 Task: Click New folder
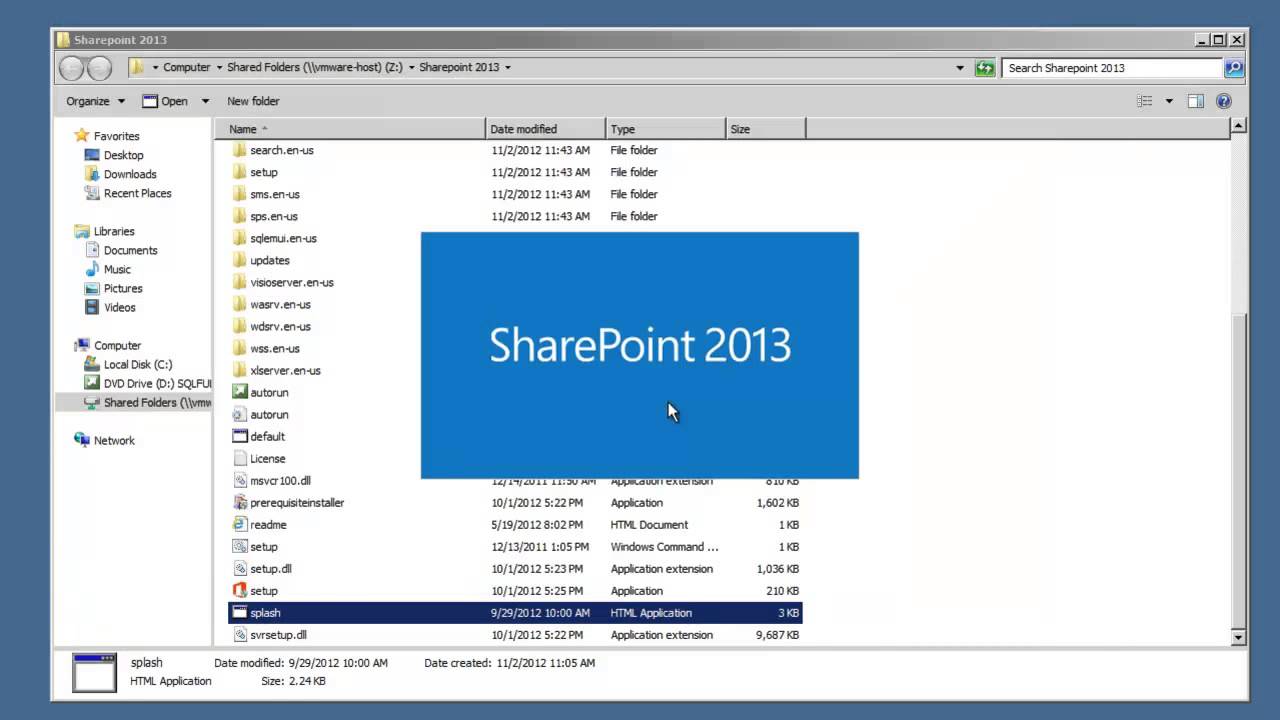click(x=253, y=101)
